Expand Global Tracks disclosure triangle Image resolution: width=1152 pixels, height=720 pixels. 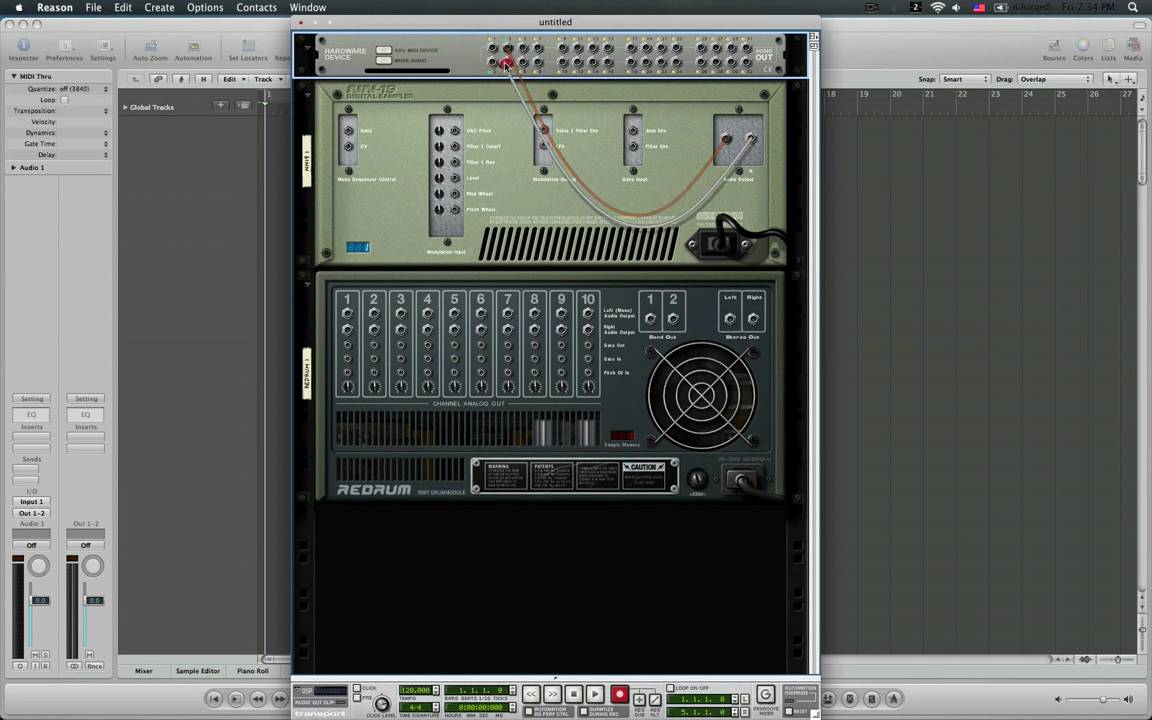pos(125,107)
